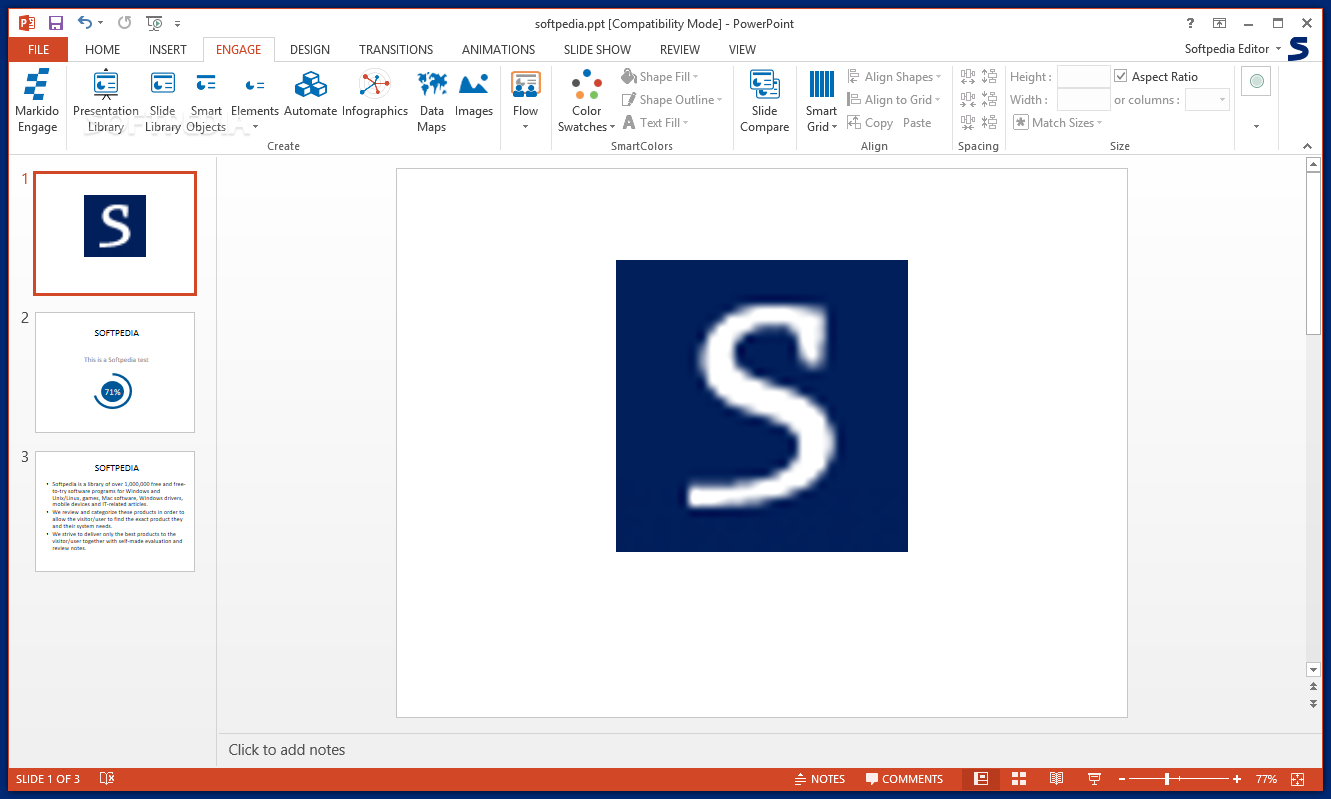Open the Align to Grid dropdown
Viewport: 1331px width, 799px height.
[894, 100]
